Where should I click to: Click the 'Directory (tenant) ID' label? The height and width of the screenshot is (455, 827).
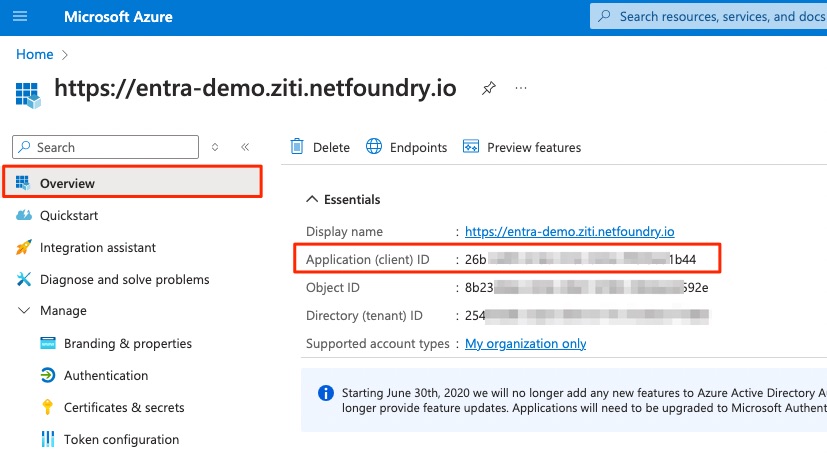click(364, 315)
